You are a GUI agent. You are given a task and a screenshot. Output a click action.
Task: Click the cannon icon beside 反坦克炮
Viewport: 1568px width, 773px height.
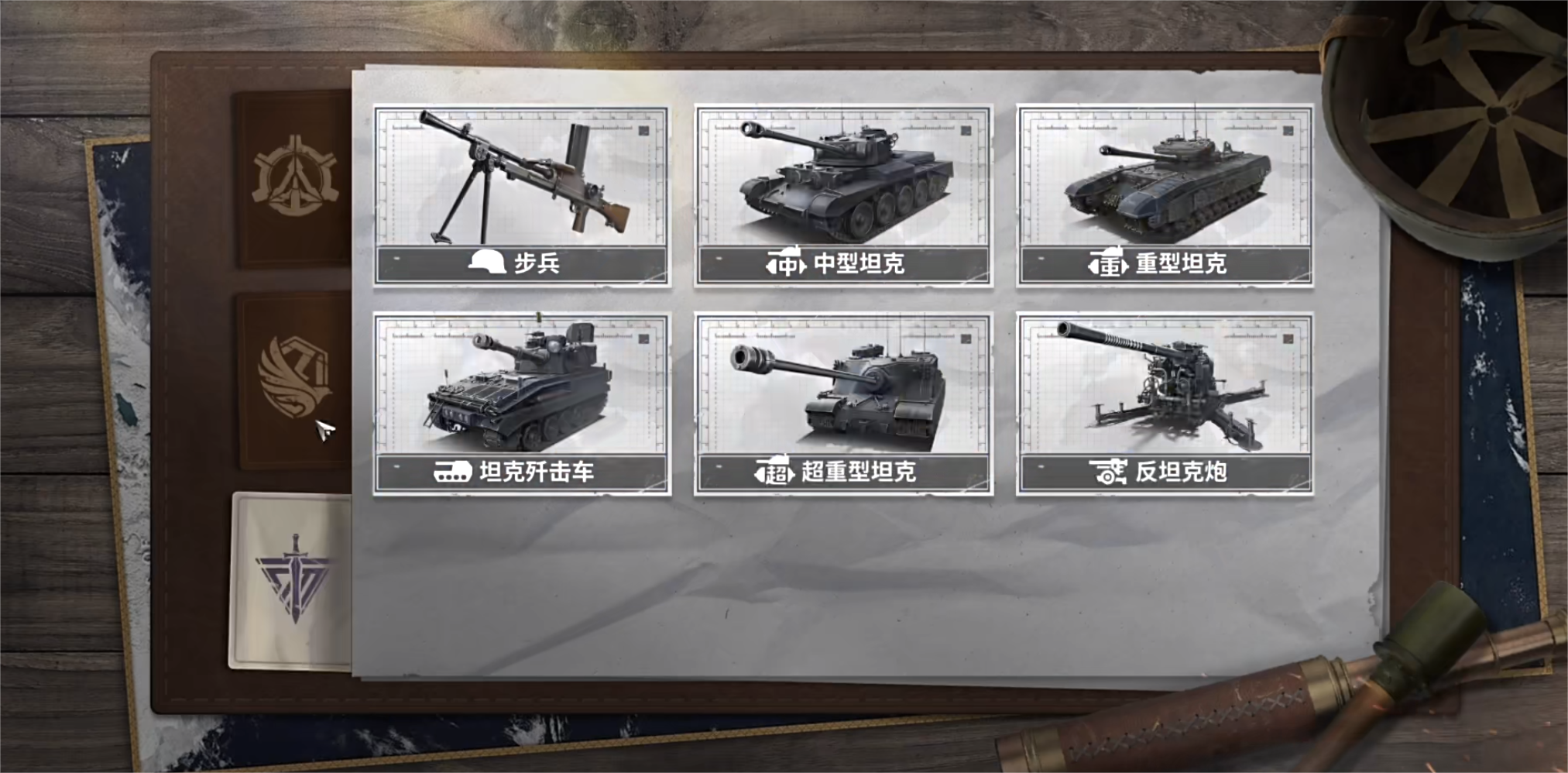point(1108,472)
